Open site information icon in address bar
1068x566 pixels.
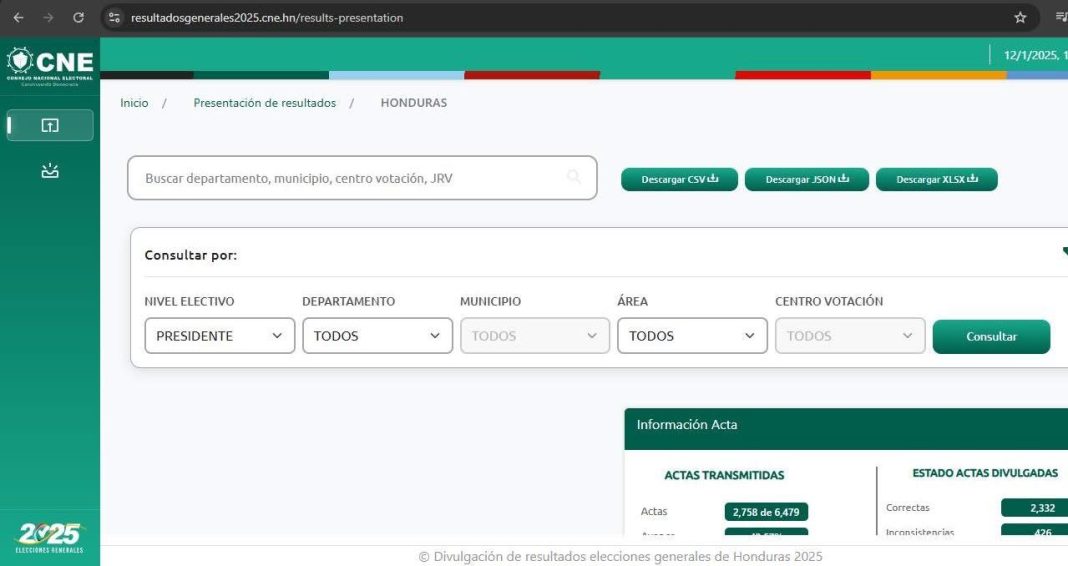pyautogui.click(x=114, y=17)
